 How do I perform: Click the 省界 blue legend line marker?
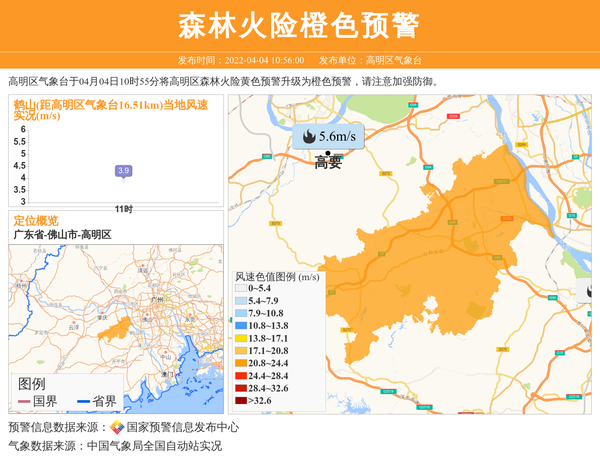coord(83,401)
